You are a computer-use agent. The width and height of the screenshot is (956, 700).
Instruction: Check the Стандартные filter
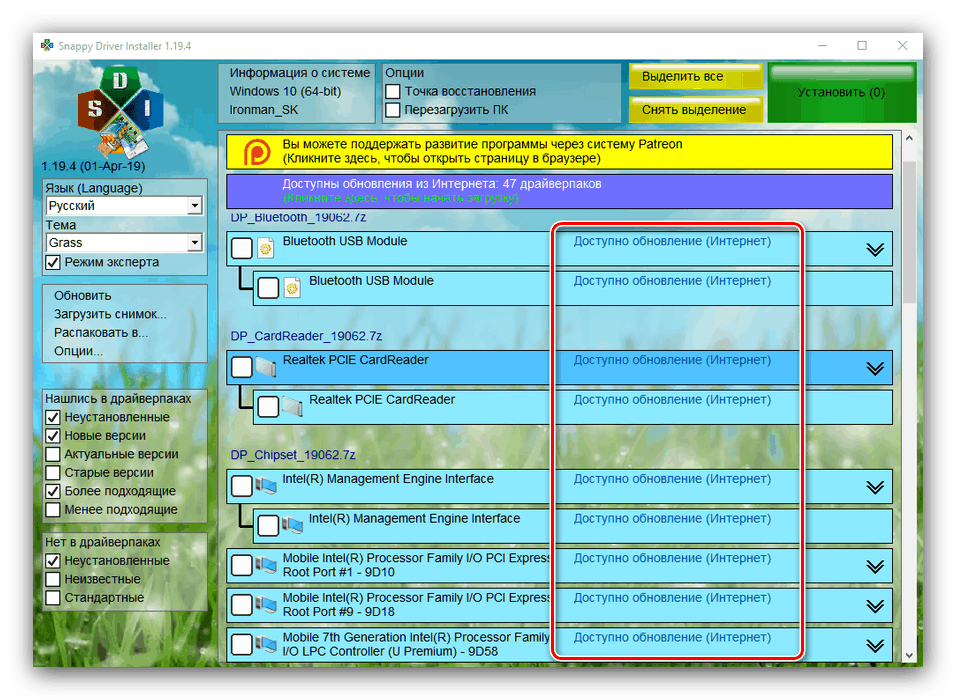(x=53, y=598)
